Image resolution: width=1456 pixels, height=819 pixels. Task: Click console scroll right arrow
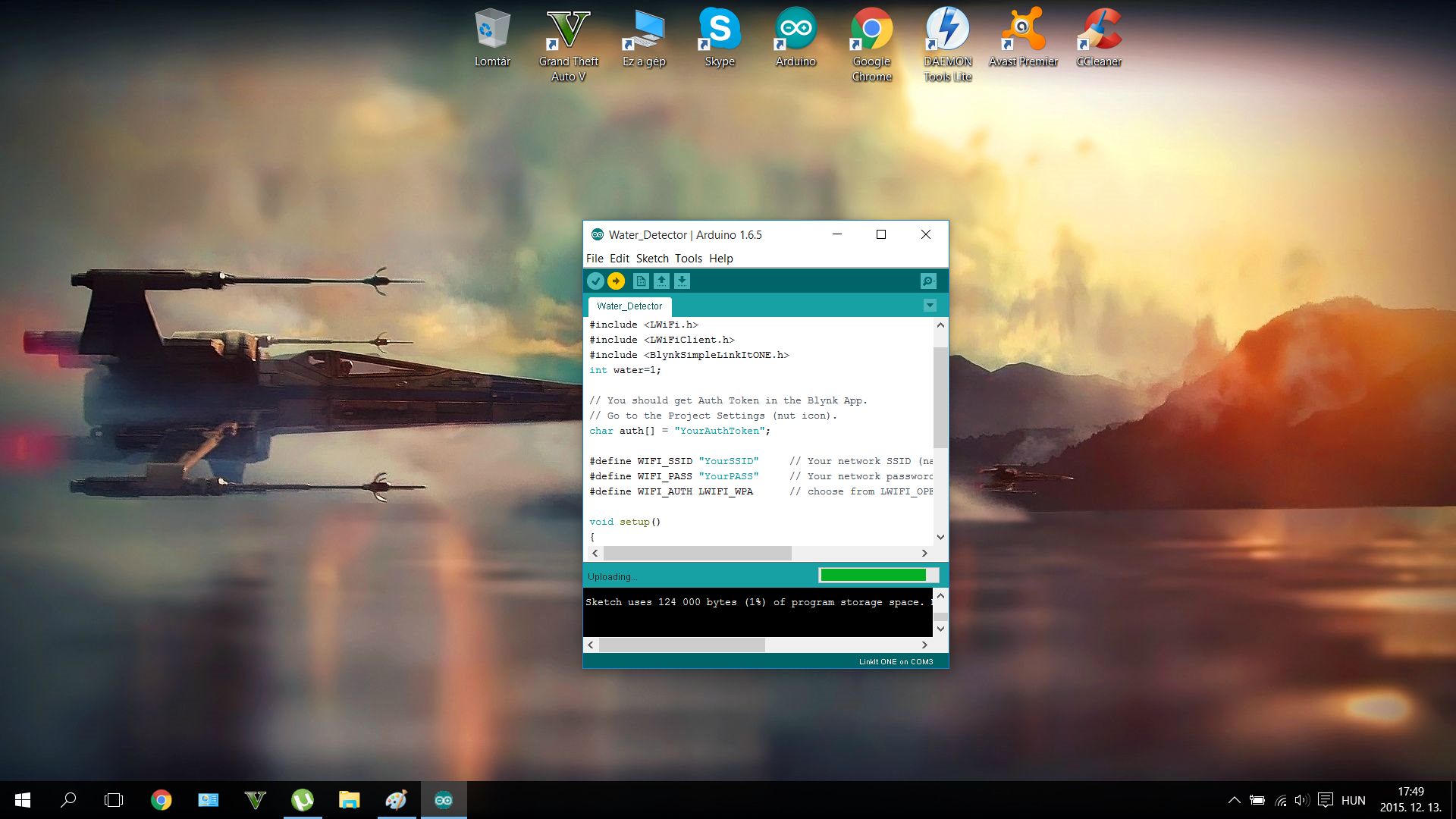pos(924,645)
